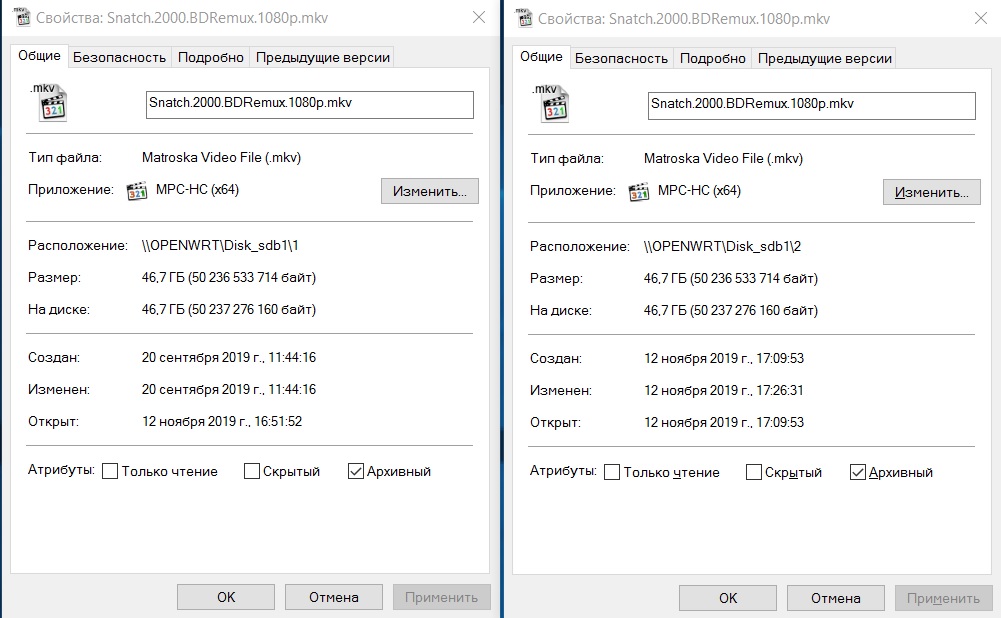Open 'Безопасность' tab in left window
Screen dimensions: 1001x618
(x=119, y=57)
